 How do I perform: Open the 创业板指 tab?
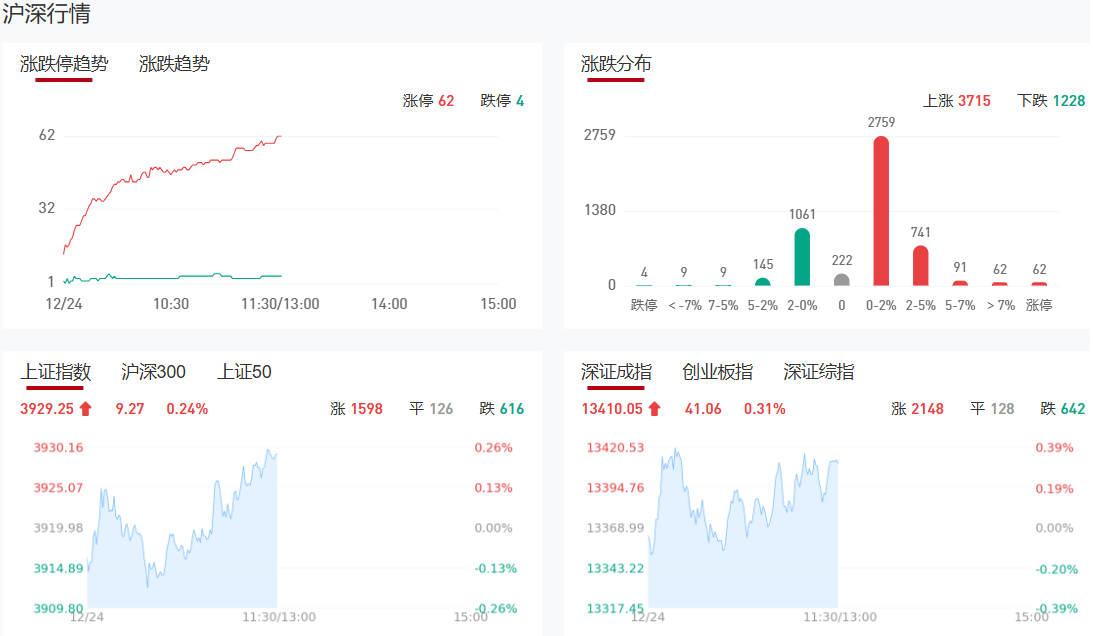tap(717, 372)
